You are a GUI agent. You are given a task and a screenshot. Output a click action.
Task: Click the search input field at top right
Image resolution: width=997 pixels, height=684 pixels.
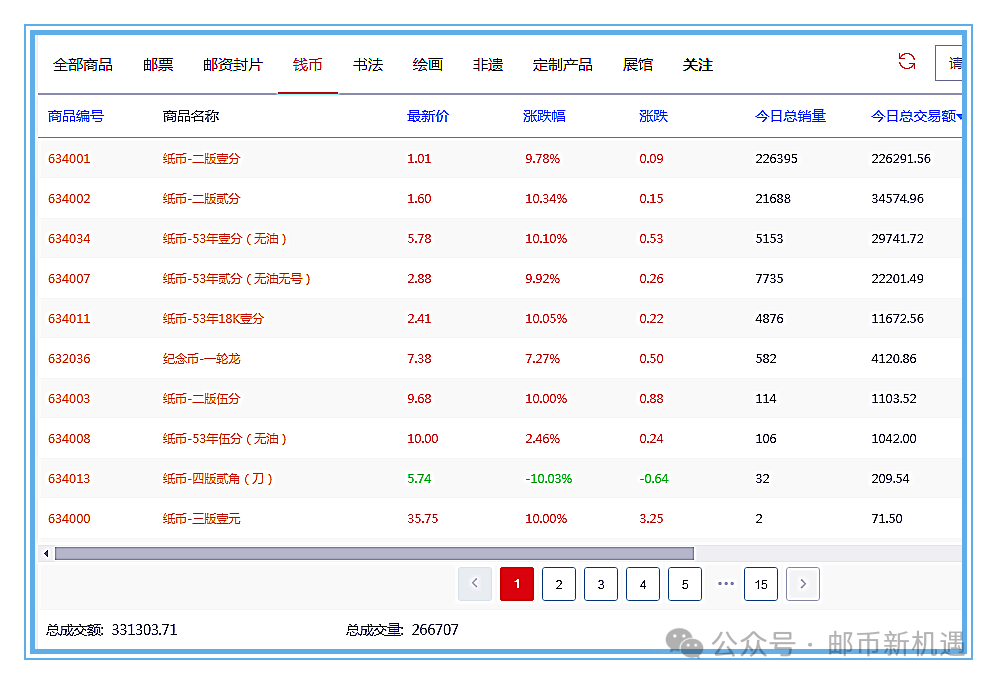pyautogui.click(x=950, y=63)
